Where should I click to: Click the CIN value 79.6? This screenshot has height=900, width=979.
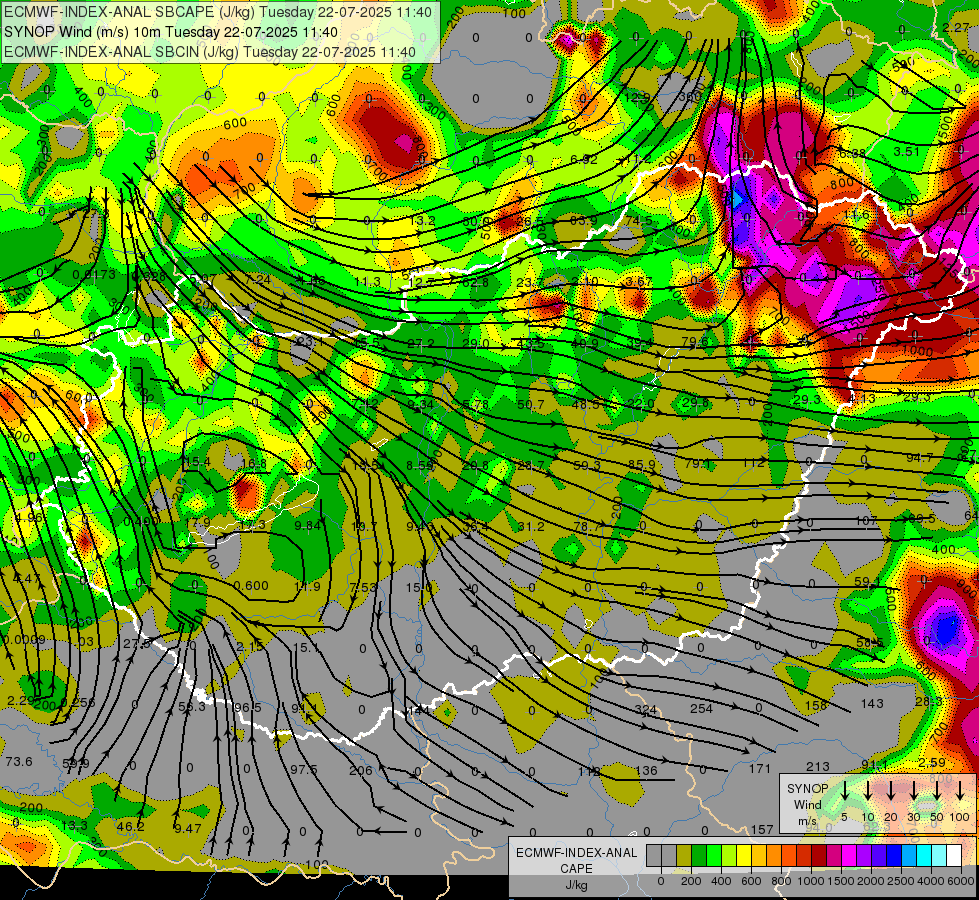coord(695,342)
